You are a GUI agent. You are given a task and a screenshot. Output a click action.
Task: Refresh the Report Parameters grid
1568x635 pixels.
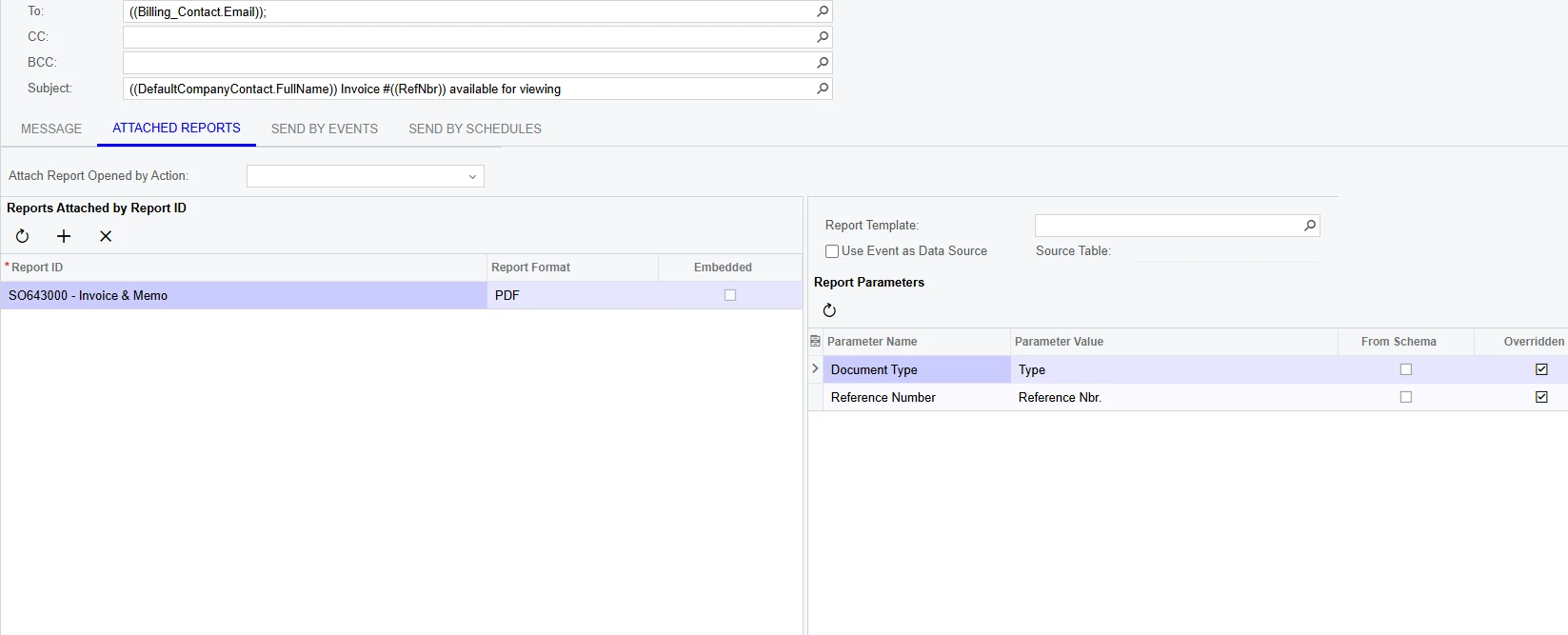point(829,310)
